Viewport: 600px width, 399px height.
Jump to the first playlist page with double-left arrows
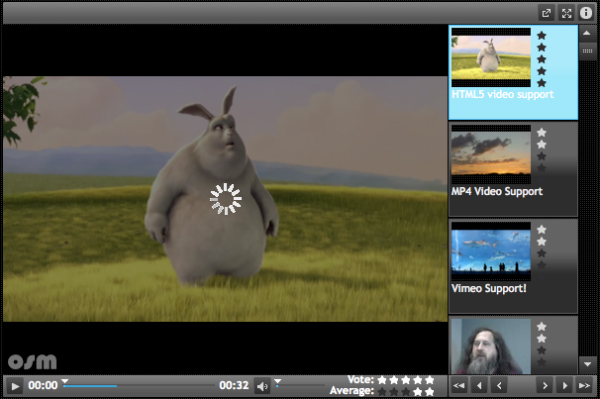point(459,385)
